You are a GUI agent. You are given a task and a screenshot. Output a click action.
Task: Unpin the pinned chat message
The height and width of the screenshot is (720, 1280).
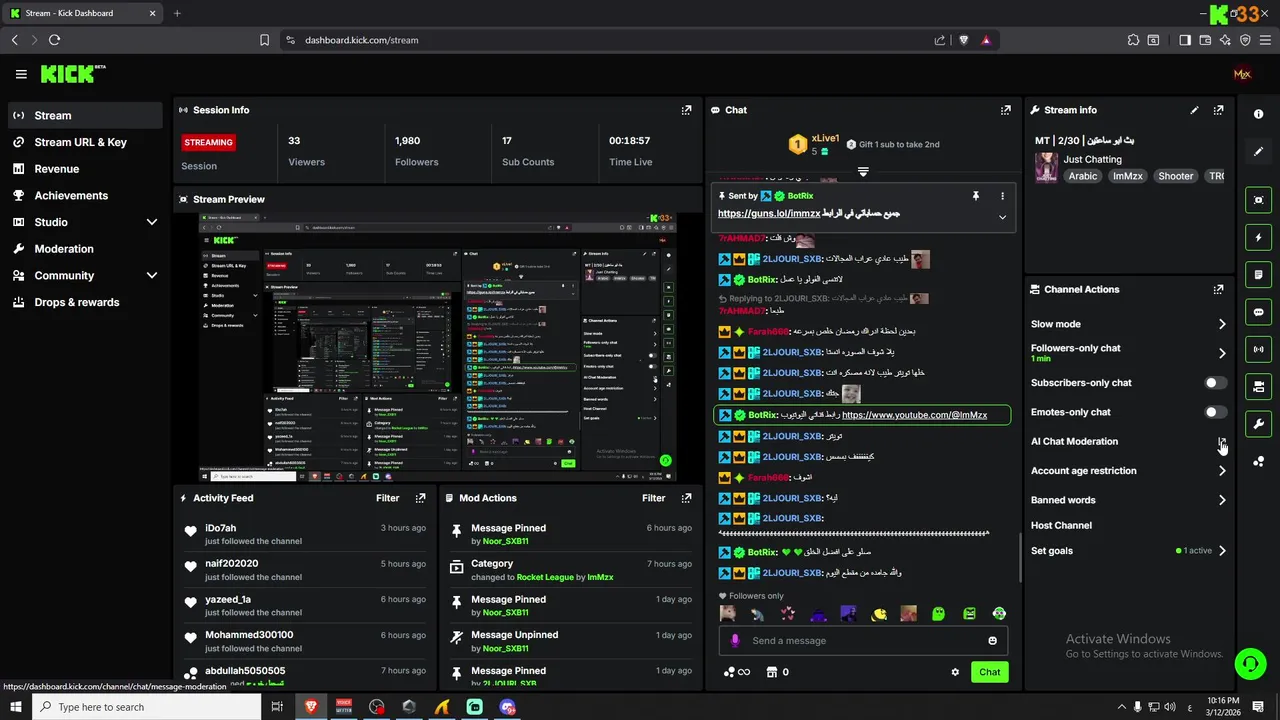coord(975,196)
